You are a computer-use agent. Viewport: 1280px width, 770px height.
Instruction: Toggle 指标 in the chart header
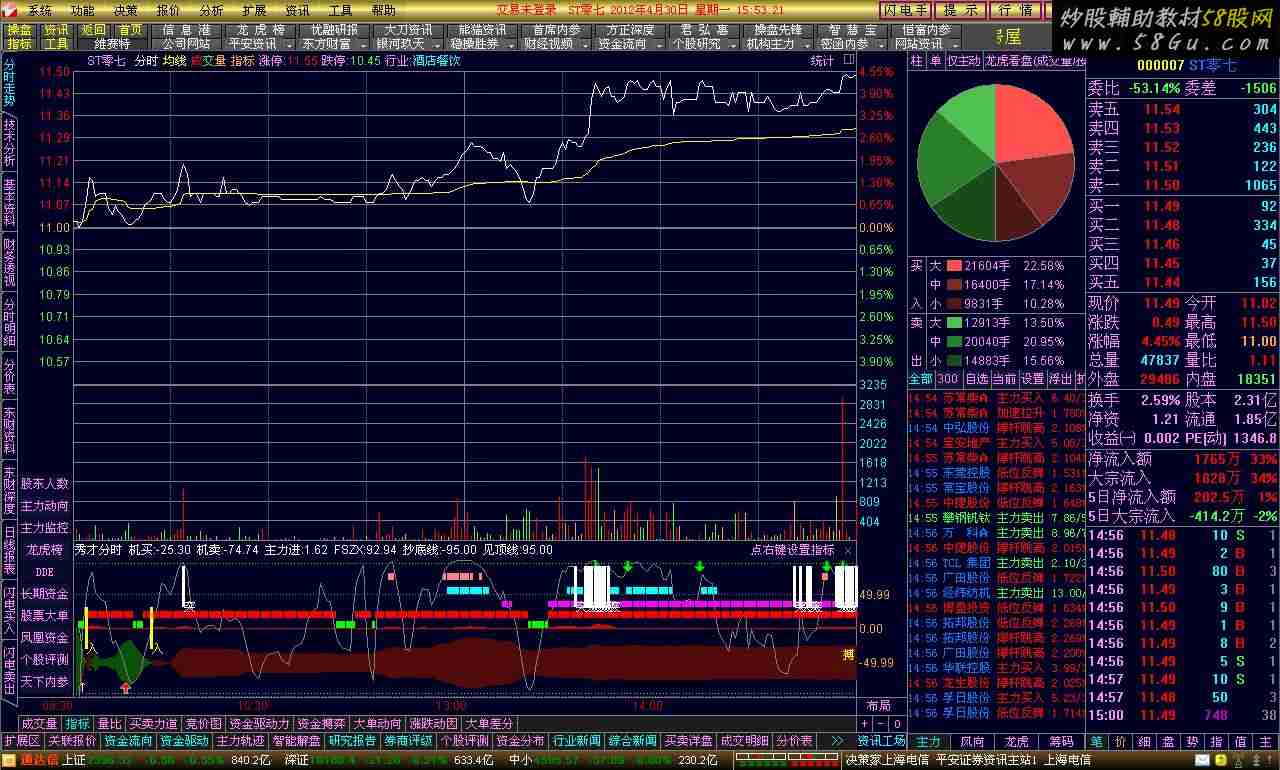point(242,61)
